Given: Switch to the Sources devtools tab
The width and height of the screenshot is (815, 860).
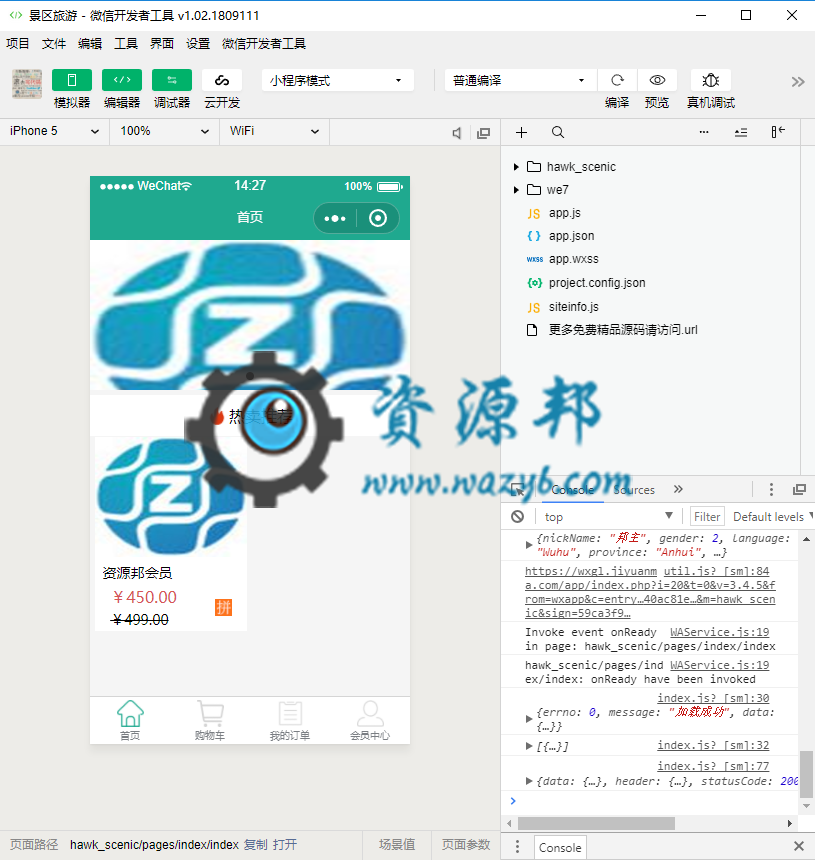Looking at the screenshot, I should [x=635, y=490].
